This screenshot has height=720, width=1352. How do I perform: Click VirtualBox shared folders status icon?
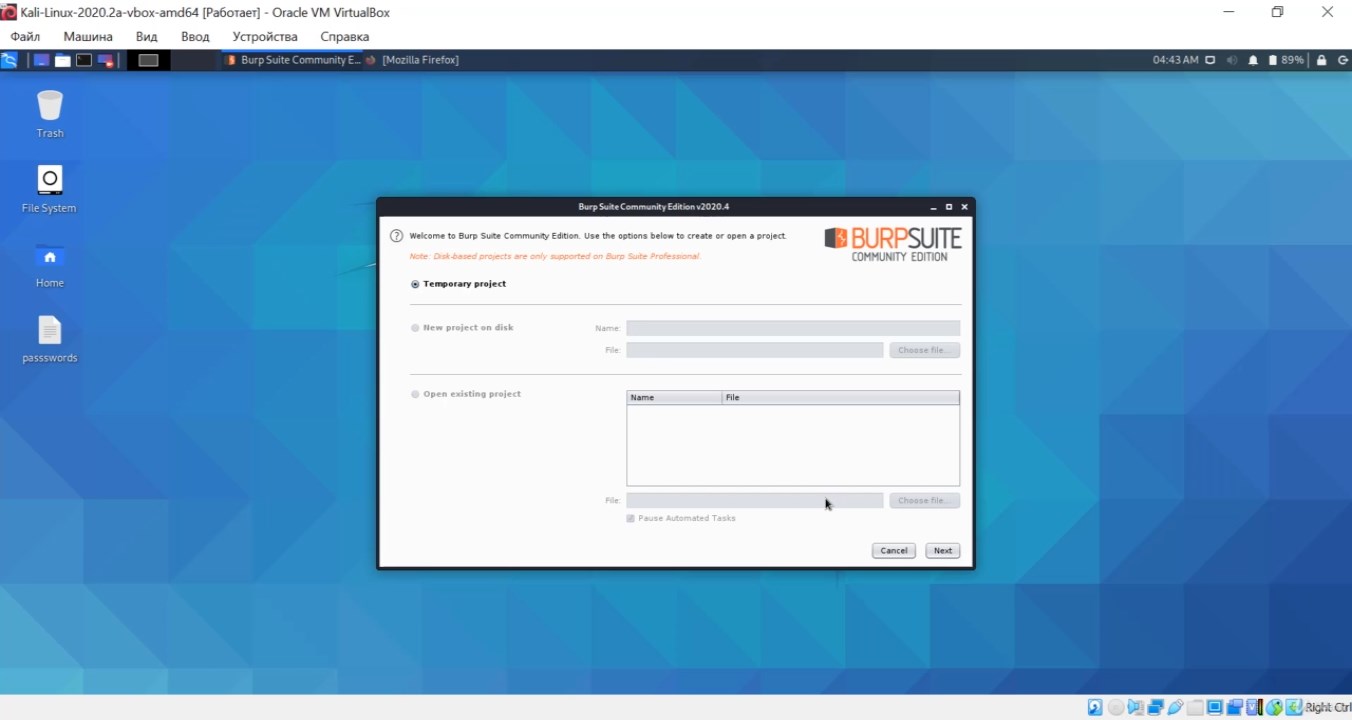[x=1195, y=708]
